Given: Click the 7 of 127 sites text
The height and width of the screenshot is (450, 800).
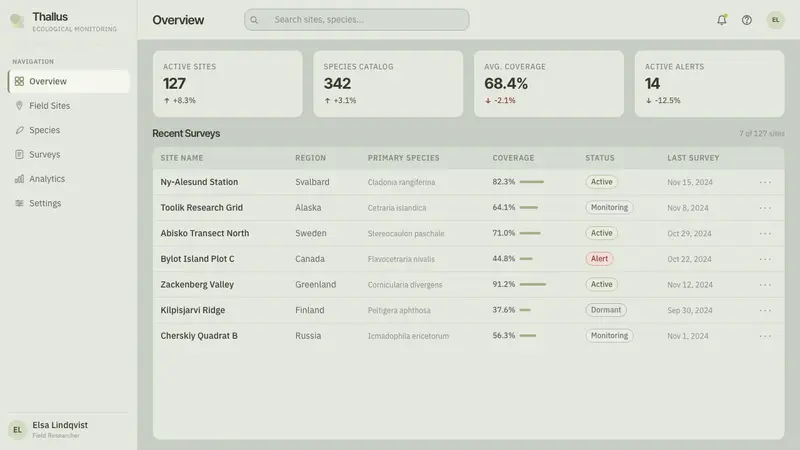Looking at the screenshot, I should point(762,133).
